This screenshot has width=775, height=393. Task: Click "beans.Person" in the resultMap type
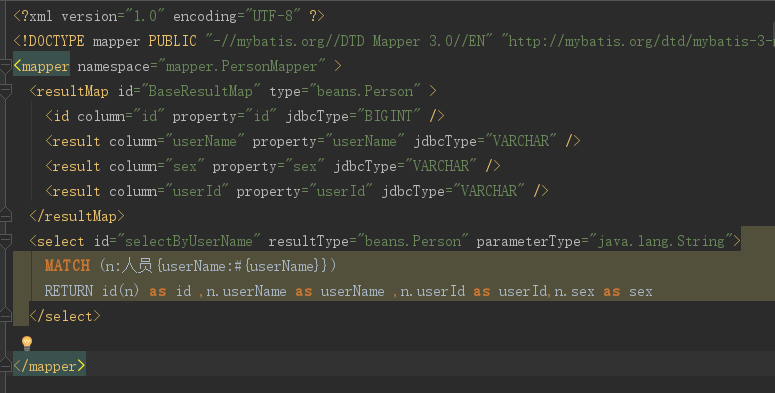365,91
